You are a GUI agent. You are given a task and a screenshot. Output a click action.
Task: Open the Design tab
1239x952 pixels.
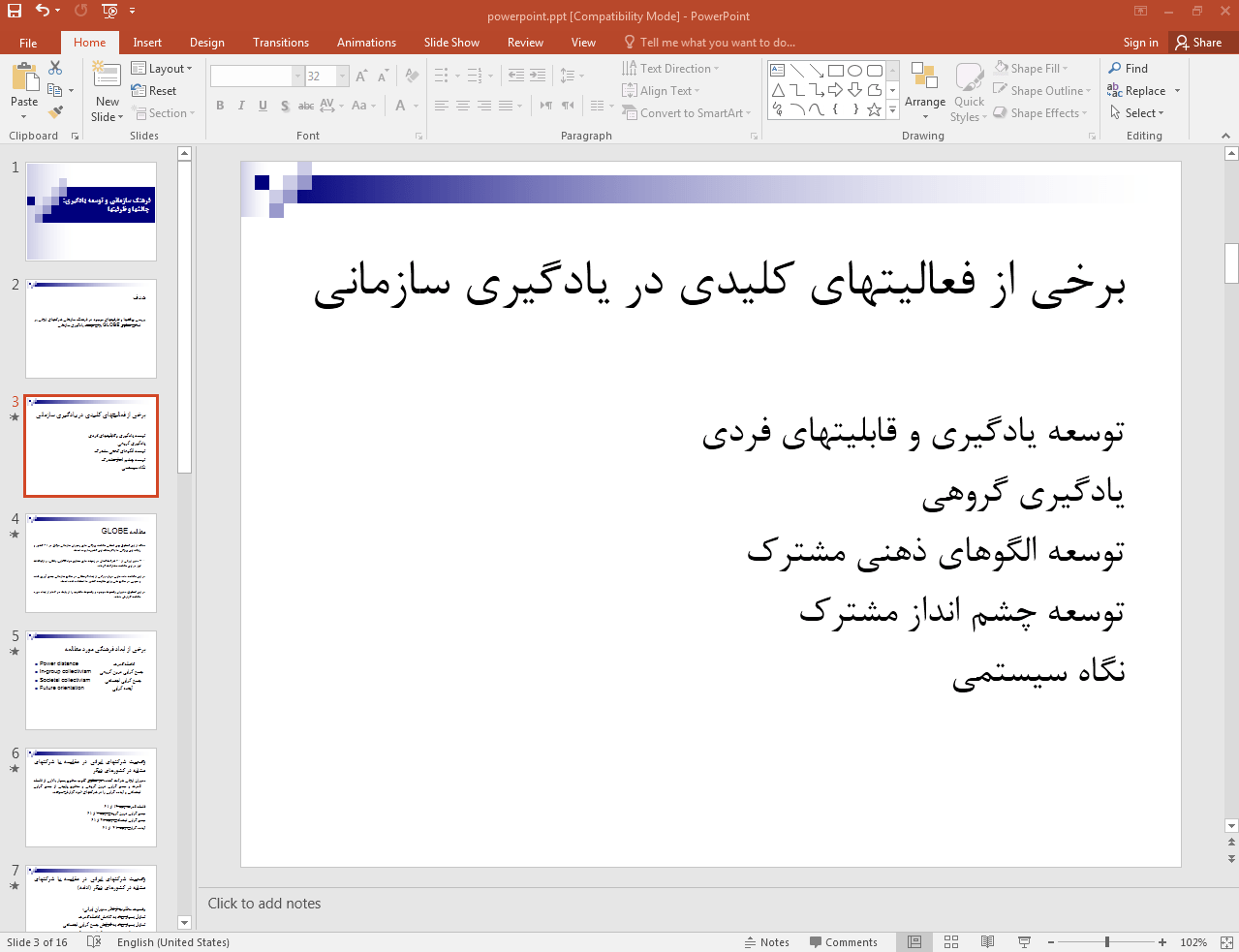tap(206, 43)
